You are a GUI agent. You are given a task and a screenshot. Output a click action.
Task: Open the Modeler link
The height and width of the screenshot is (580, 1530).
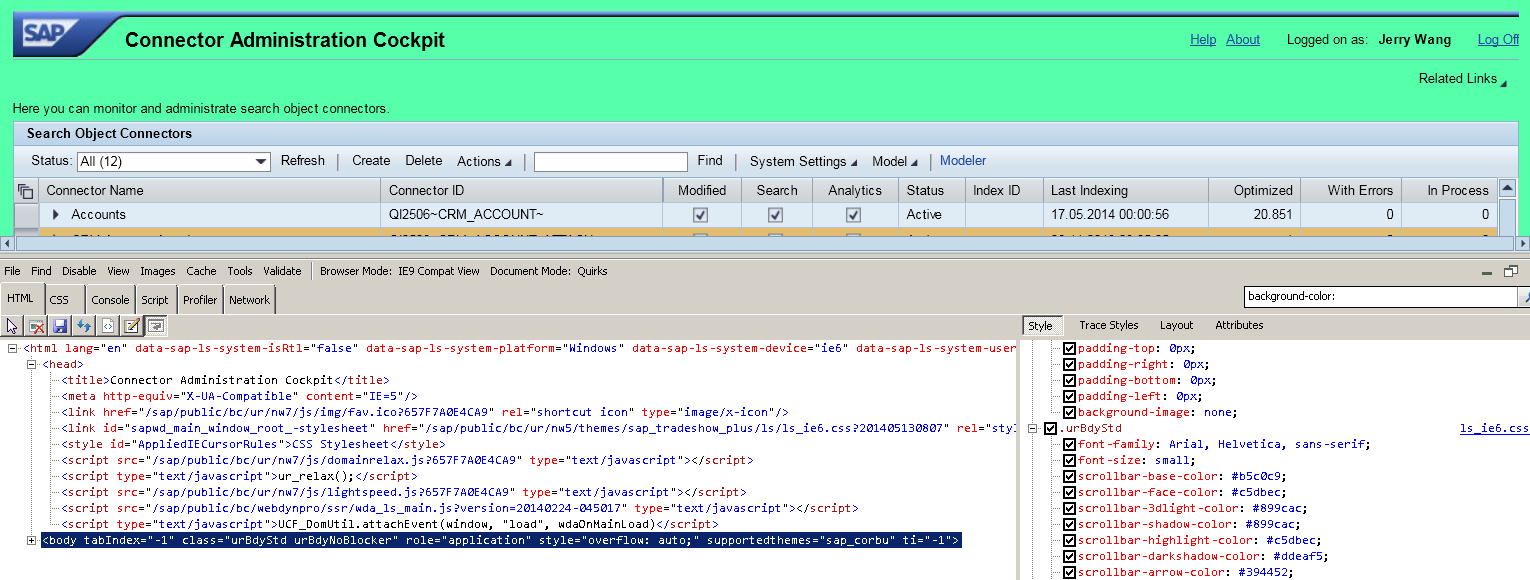click(963, 160)
